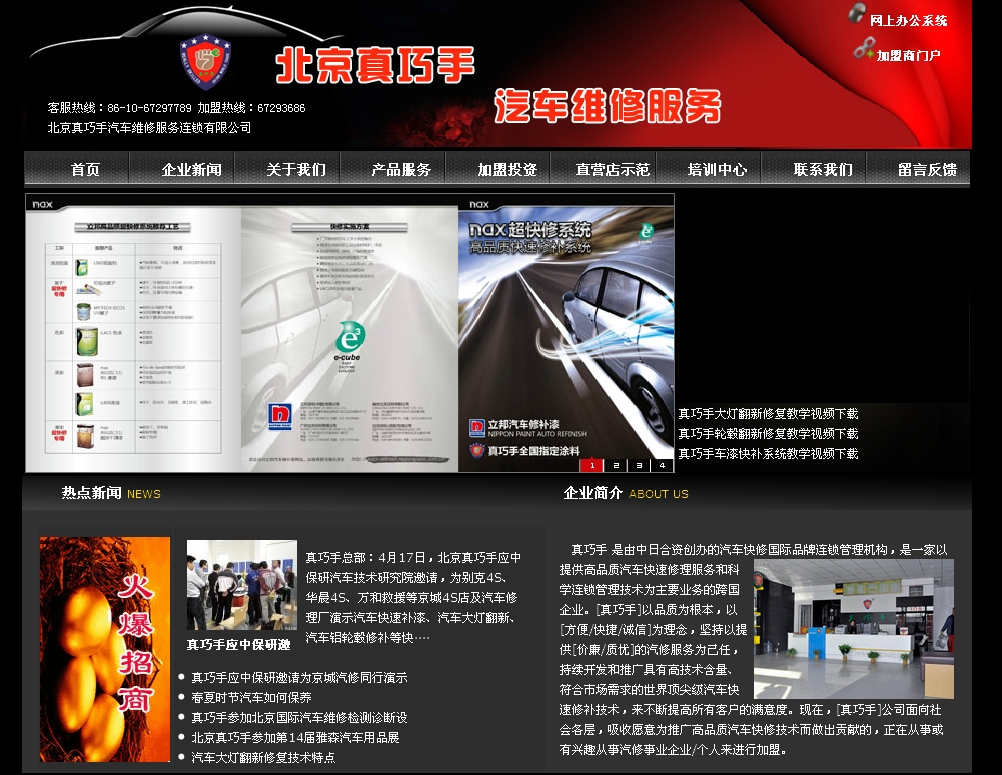The width and height of the screenshot is (1002, 775).
Task: Open 真巧手大灯翻新修复教学视频下载 link
Action: [768, 414]
